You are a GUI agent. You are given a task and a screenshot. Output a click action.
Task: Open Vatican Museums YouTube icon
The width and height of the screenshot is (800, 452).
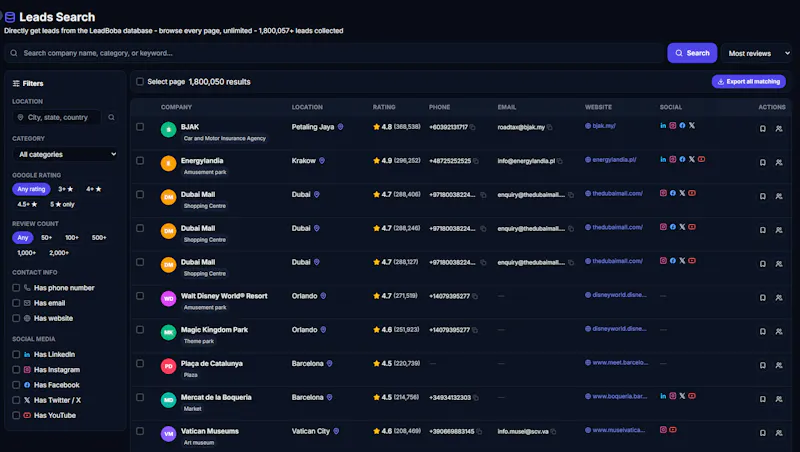(672, 430)
